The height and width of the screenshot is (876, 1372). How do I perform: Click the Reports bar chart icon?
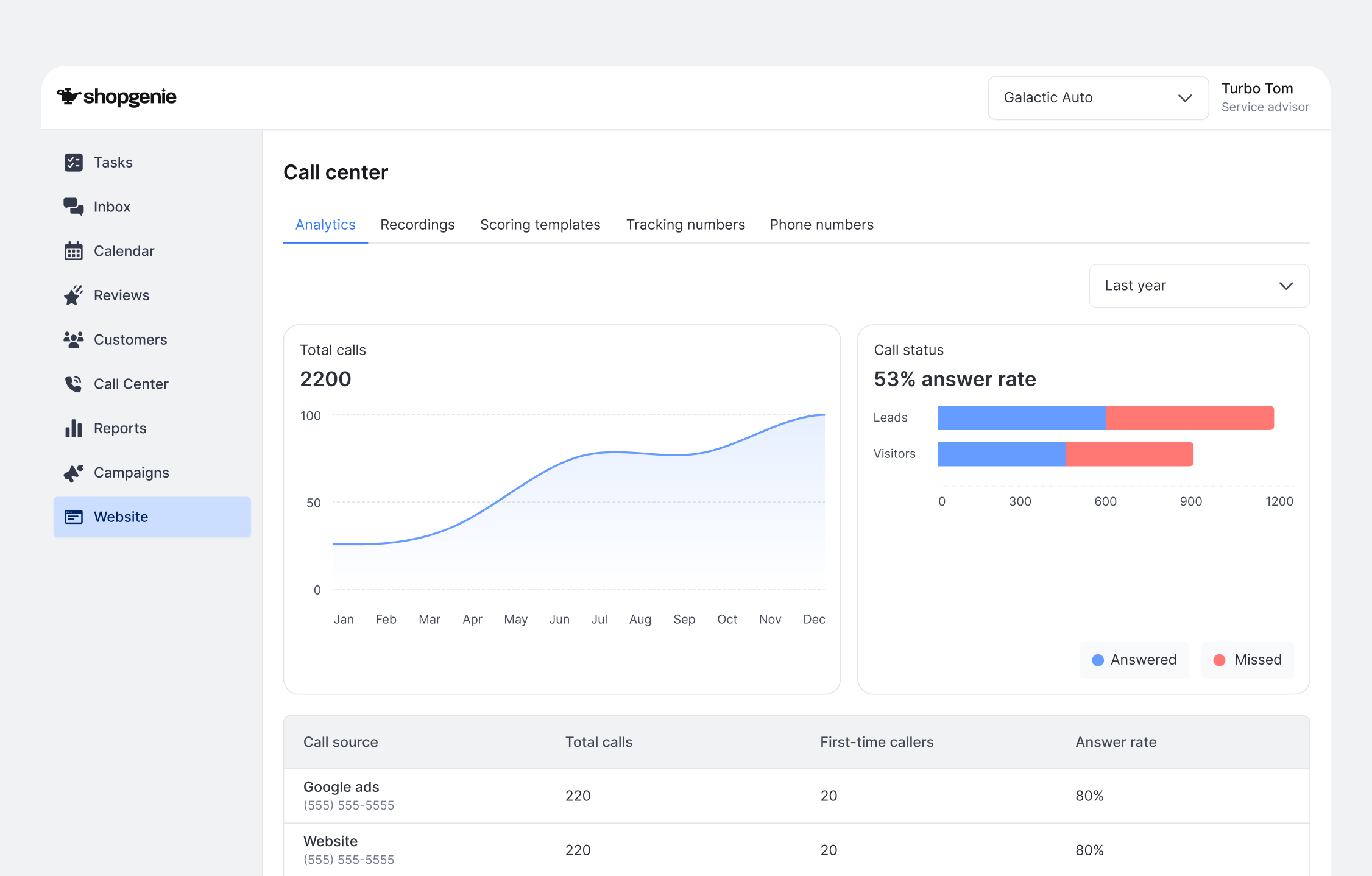[73, 428]
